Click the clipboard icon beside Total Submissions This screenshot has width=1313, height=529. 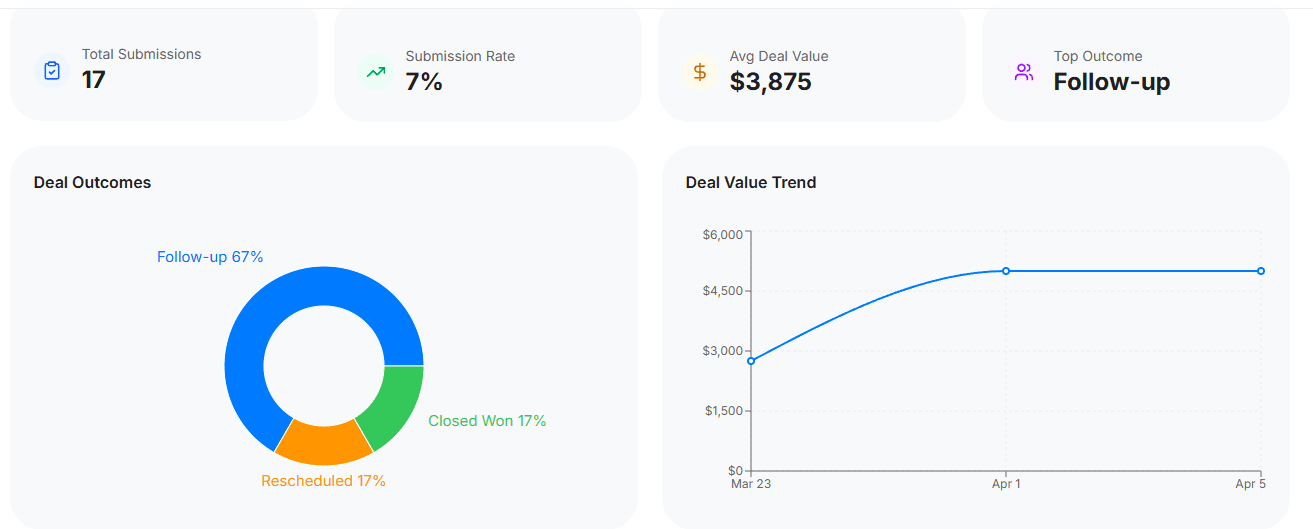click(x=52, y=71)
